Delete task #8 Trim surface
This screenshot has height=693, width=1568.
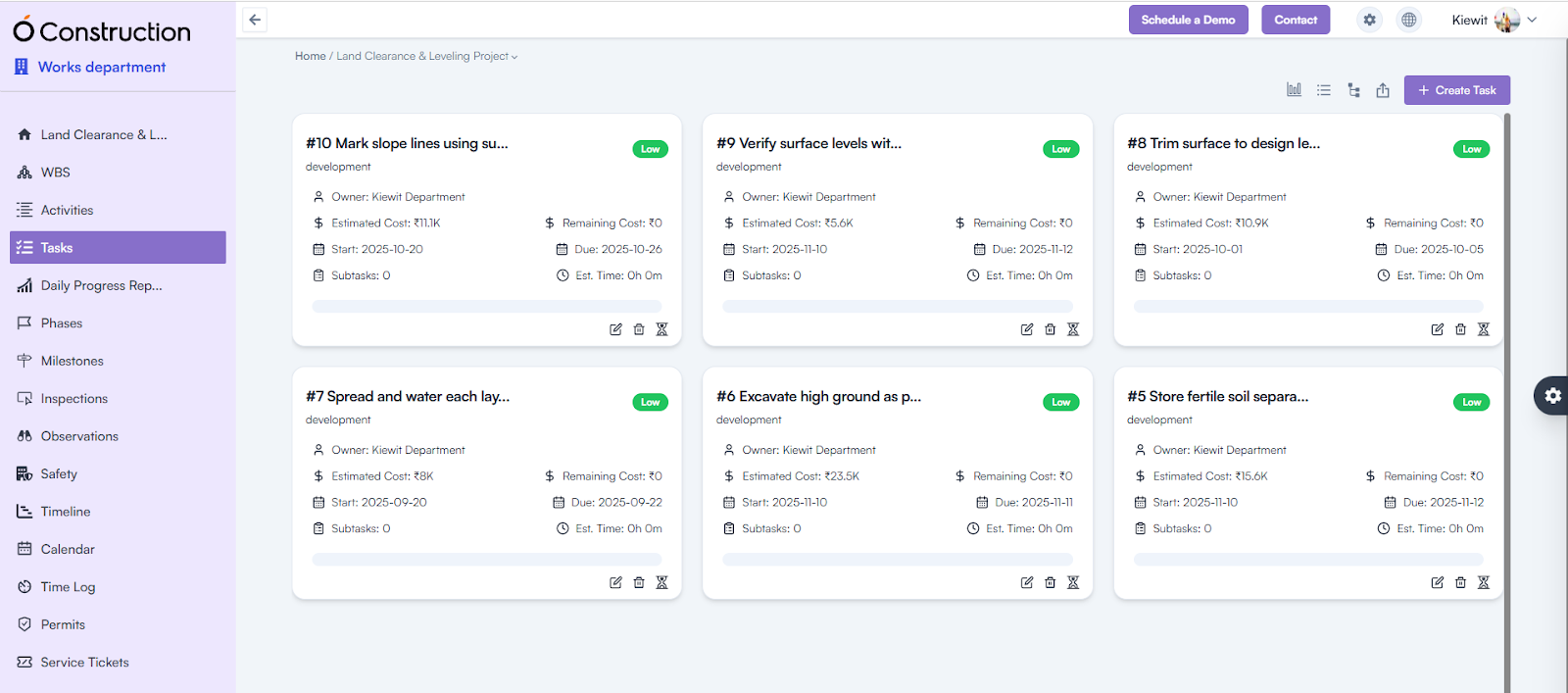(x=1461, y=329)
